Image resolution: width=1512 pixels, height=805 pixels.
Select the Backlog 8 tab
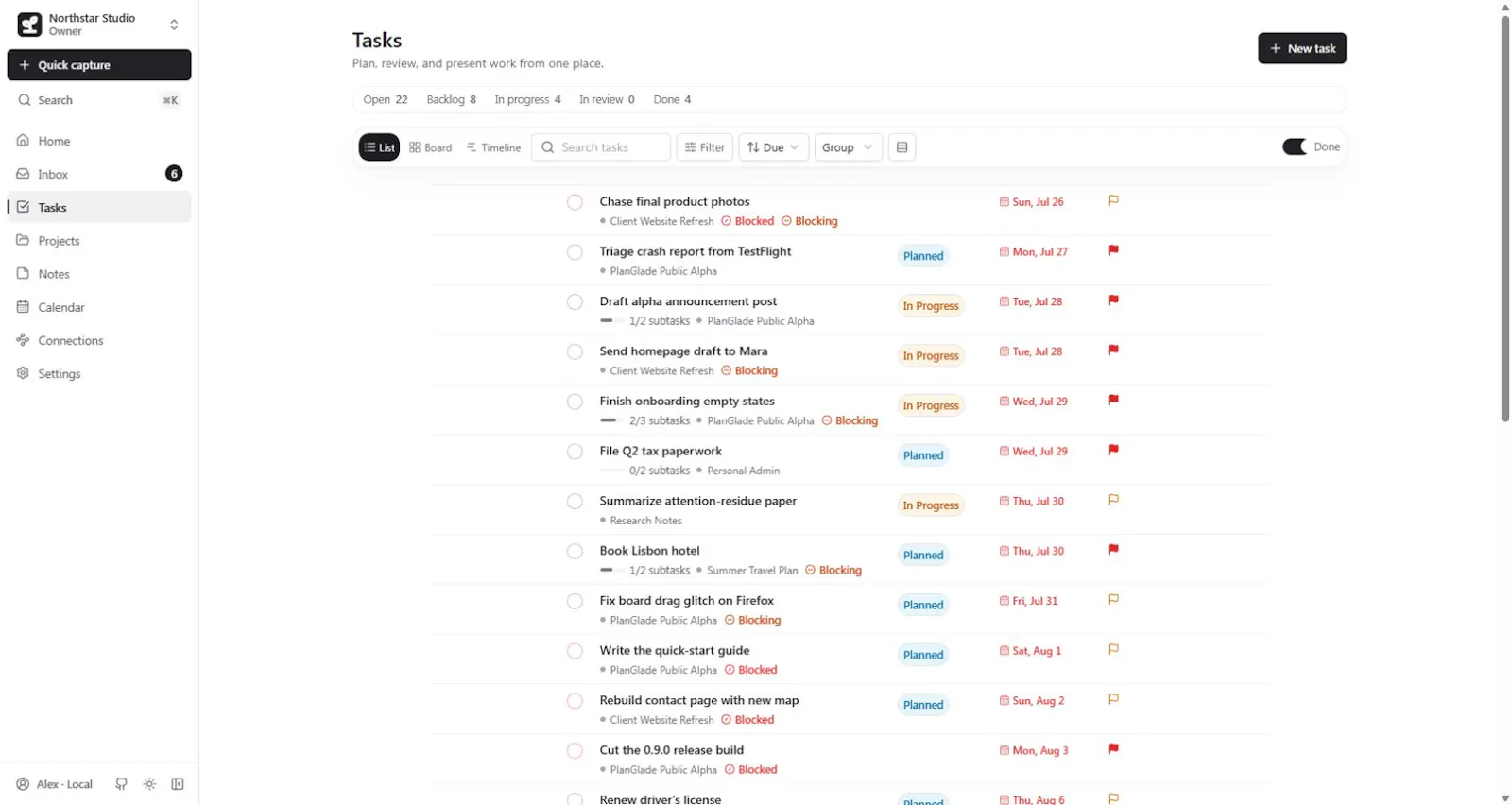[452, 99]
